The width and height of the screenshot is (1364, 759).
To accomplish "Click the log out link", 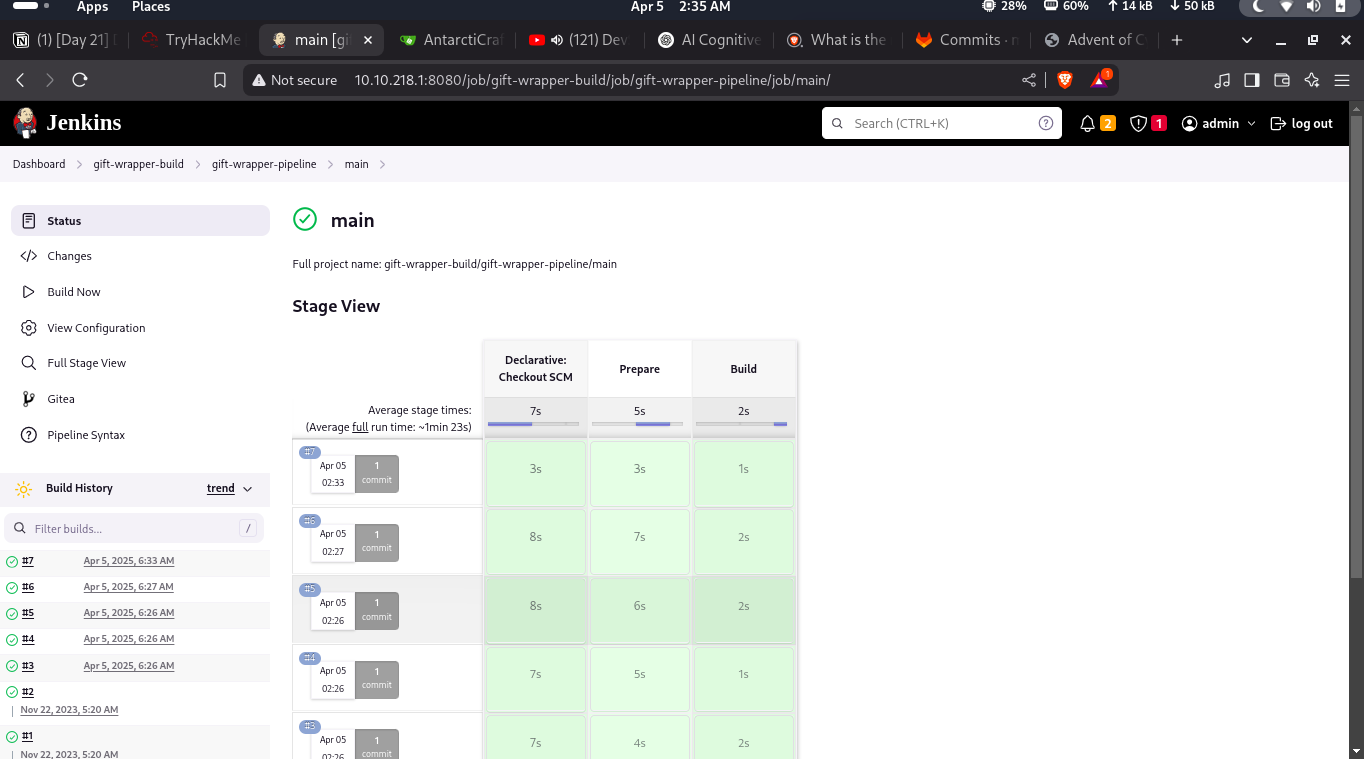I will (x=1301, y=123).
